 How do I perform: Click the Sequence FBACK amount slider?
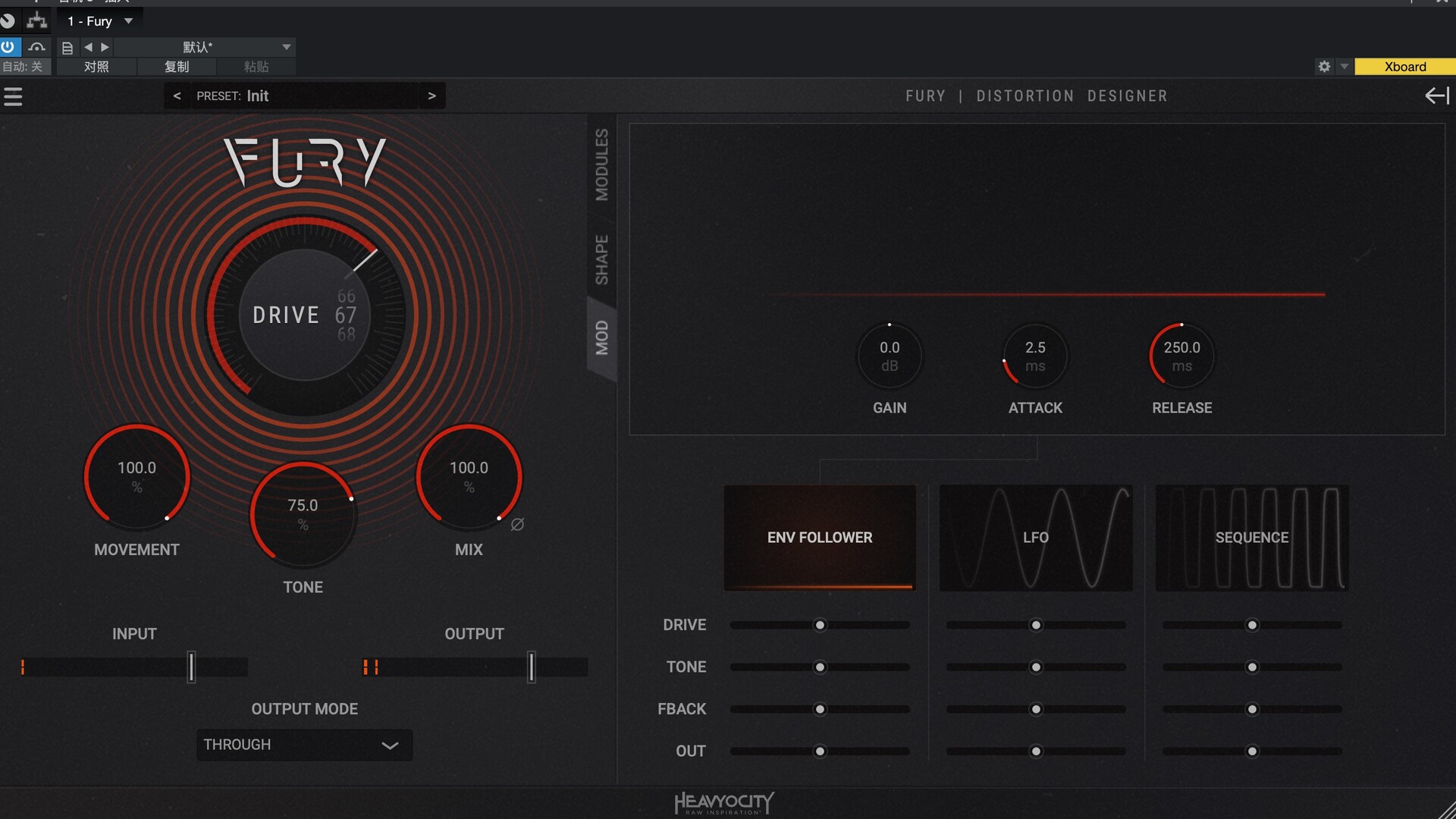1252,709
